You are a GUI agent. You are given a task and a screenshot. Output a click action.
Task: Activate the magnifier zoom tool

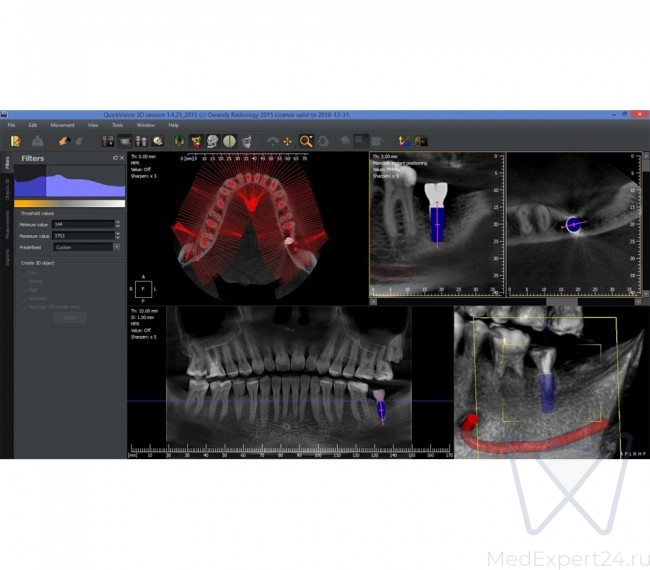coord(306,141)
